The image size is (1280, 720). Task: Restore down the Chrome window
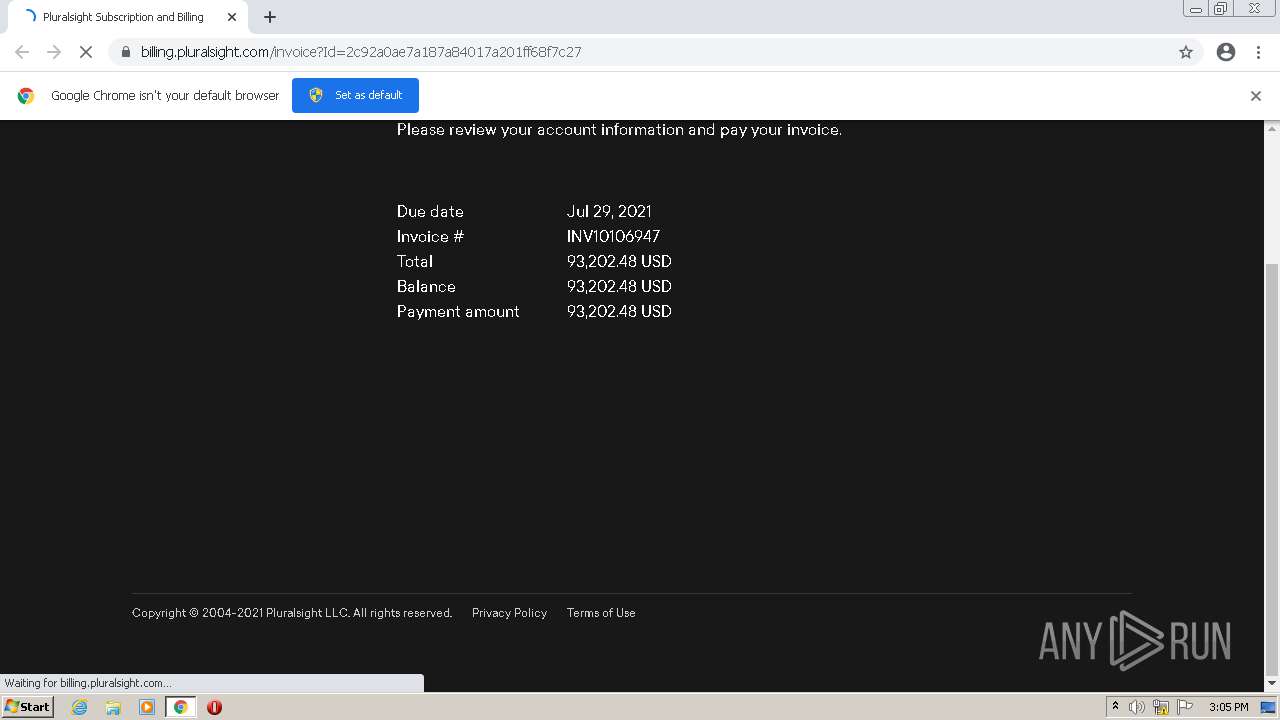click(1221, 9)
